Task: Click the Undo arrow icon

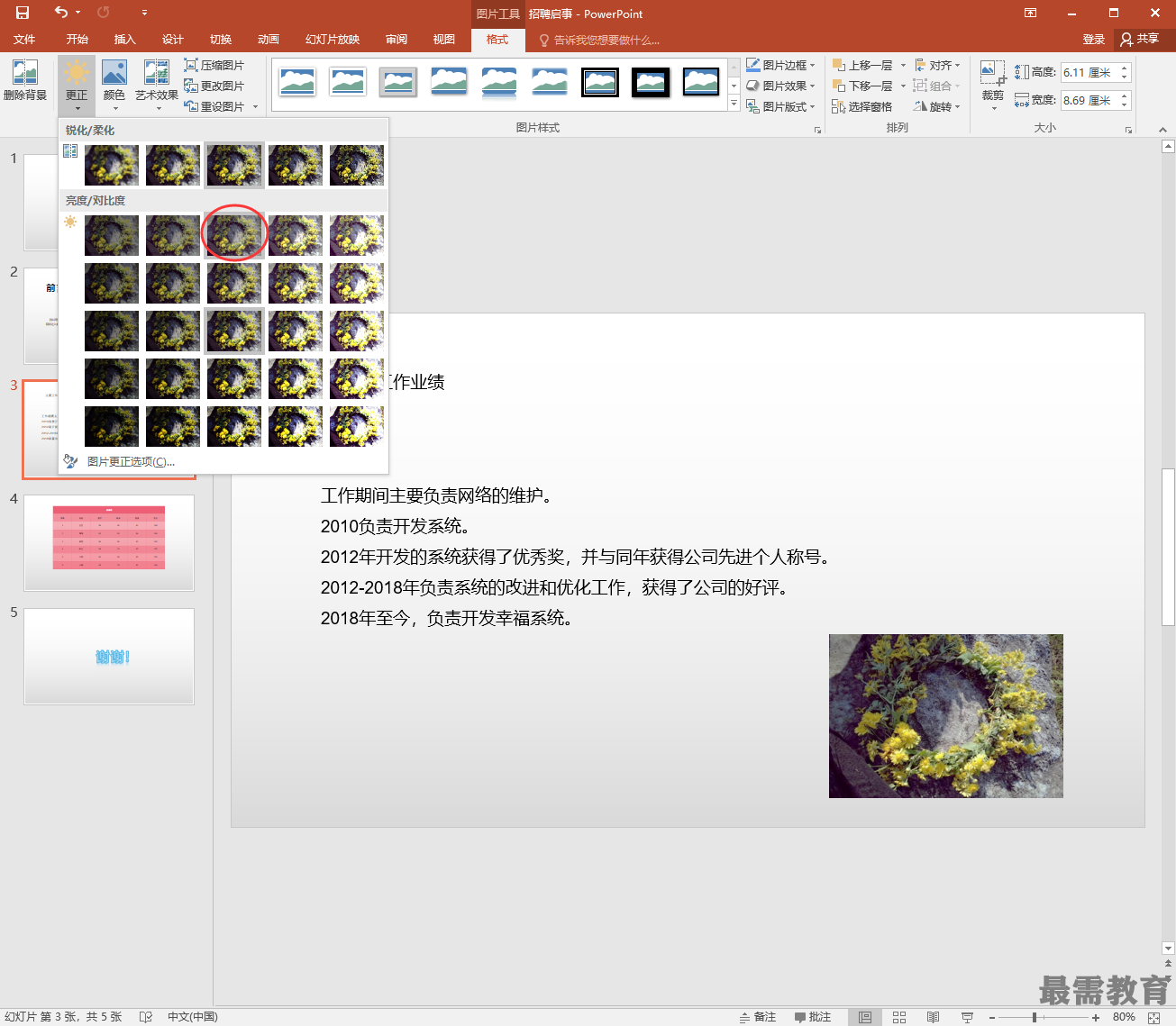Action: (61, 13)
